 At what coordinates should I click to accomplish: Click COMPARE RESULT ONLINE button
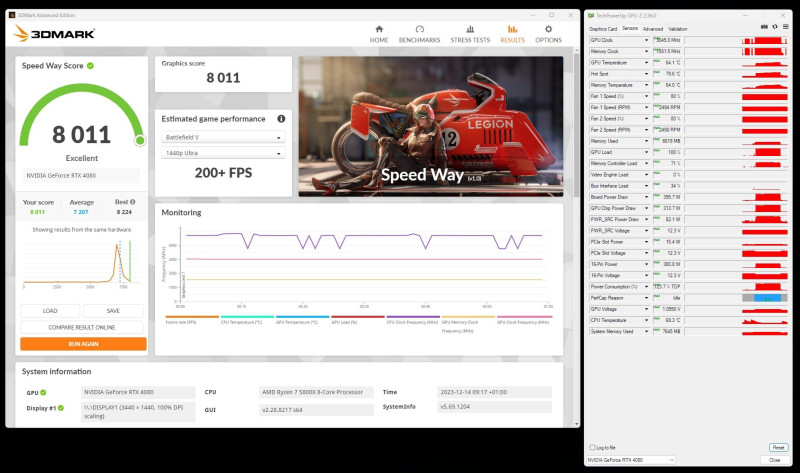click(x=82, y=328)
